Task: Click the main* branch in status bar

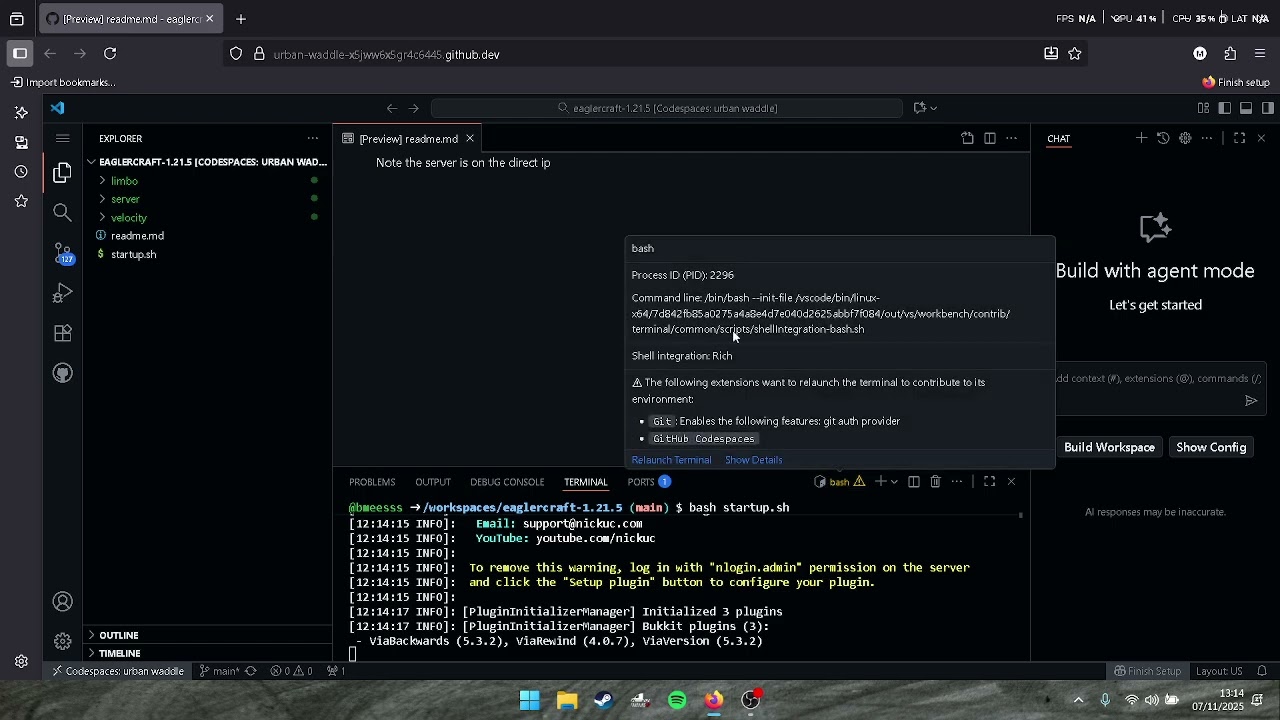Action: tap(221, 671)
